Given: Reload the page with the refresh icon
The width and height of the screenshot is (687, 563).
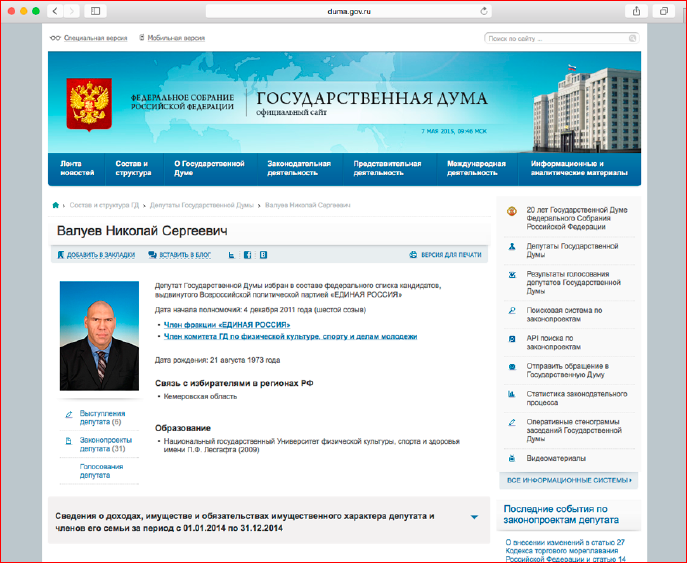Looking at the screenshot, I should (484, 11).
